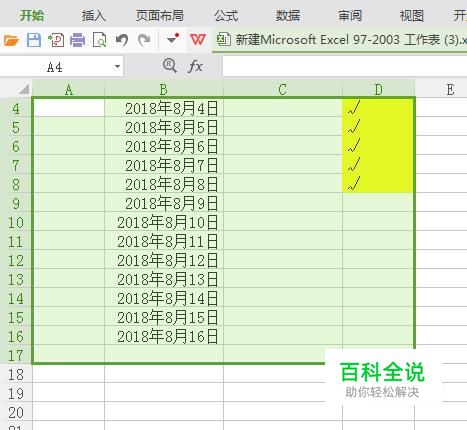The width and height of the screenshot is (467, 430).
Task: Expand the Name Box dropdown arrow
Action: click(x=117, y=66)
